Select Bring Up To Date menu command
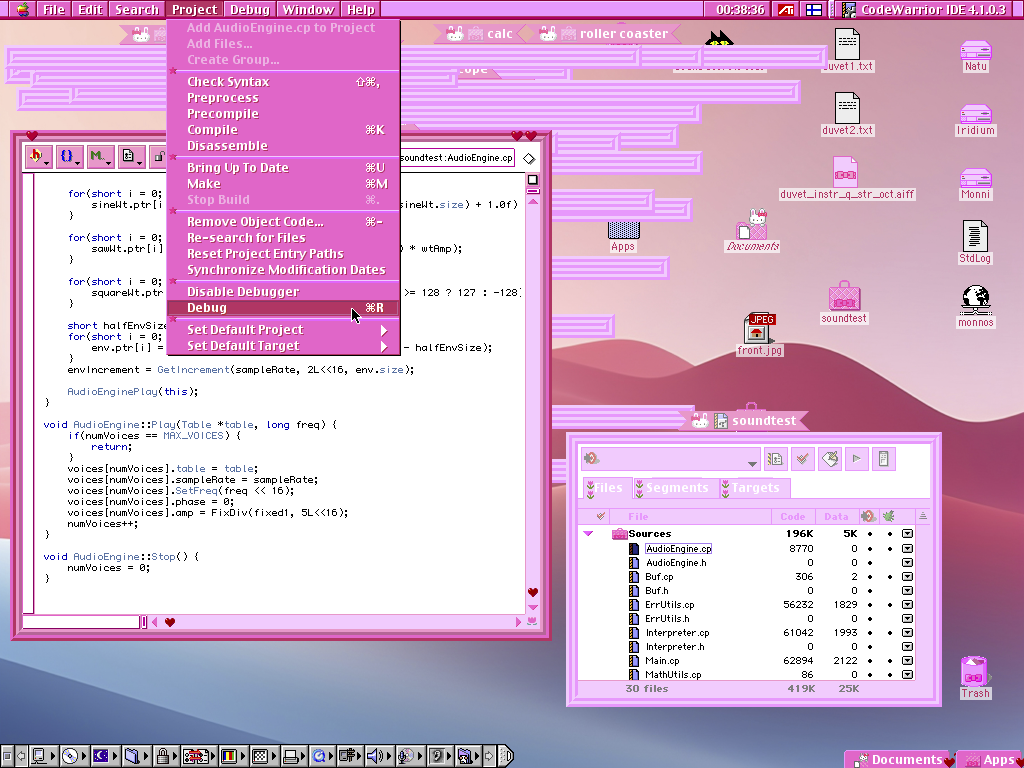 point(237,168)
